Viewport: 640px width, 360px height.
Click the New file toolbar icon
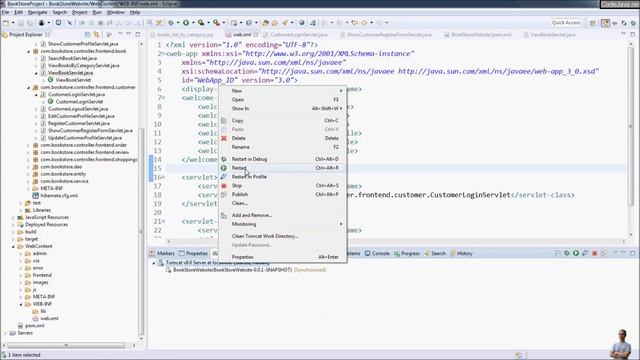[6, 23]
